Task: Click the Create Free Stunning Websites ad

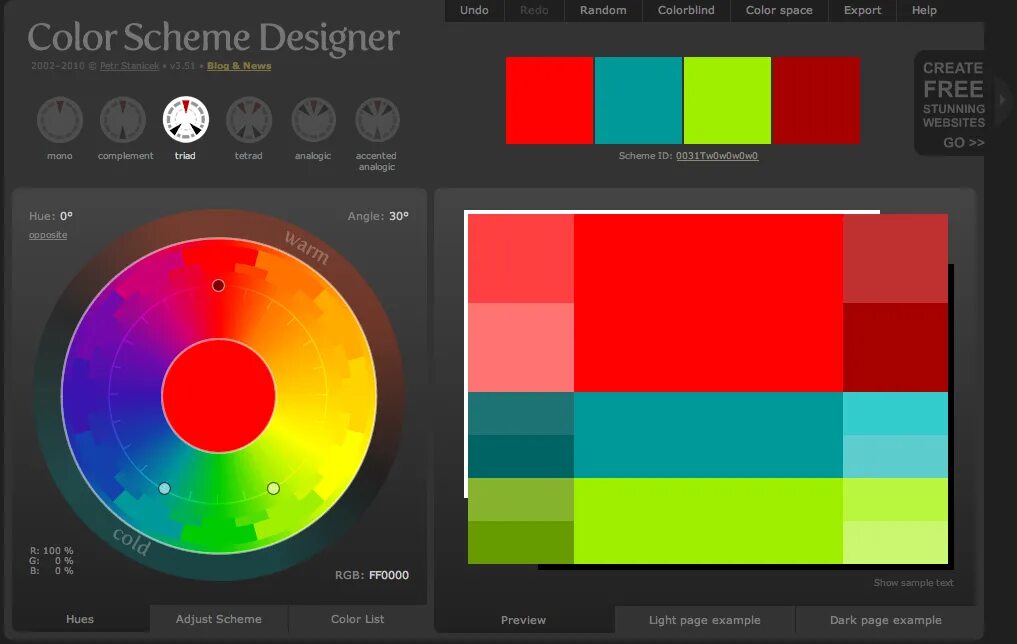Action: pos(952,104)
